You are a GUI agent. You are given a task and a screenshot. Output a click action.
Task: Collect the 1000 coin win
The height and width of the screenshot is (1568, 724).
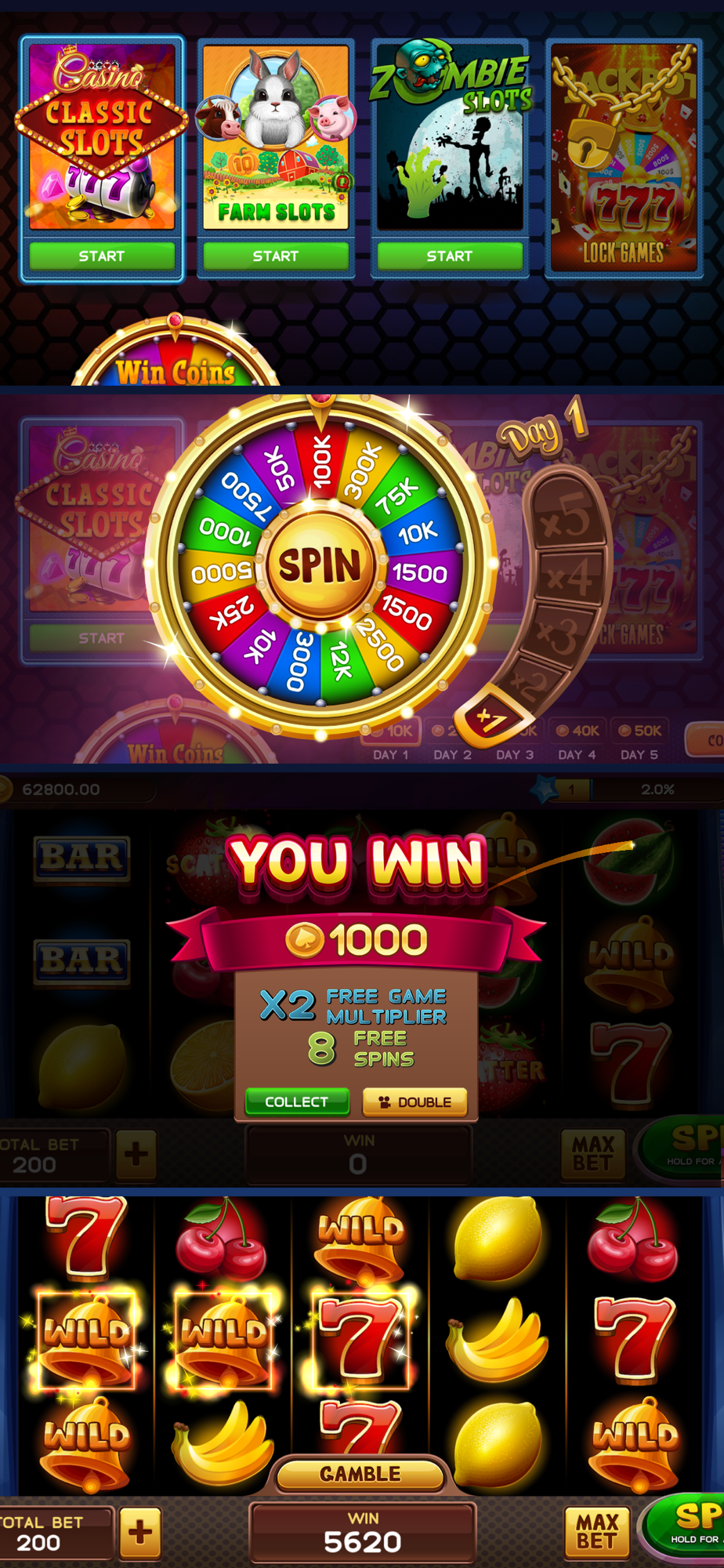[297, 1102]
